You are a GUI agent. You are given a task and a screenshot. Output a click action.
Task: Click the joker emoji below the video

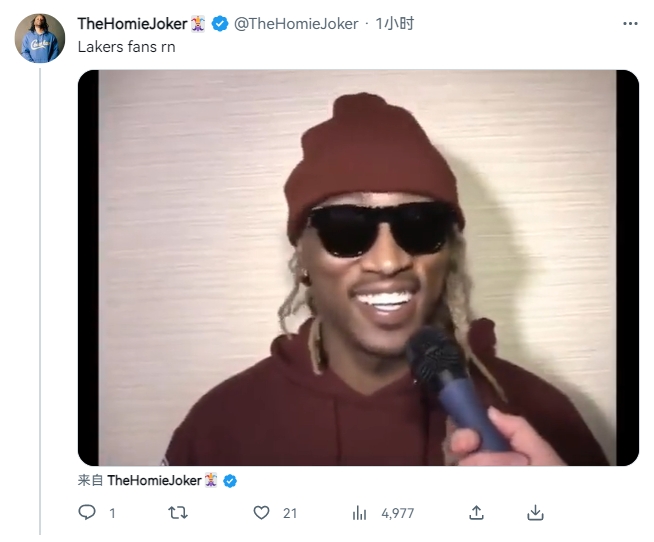(x=211, y=481)
